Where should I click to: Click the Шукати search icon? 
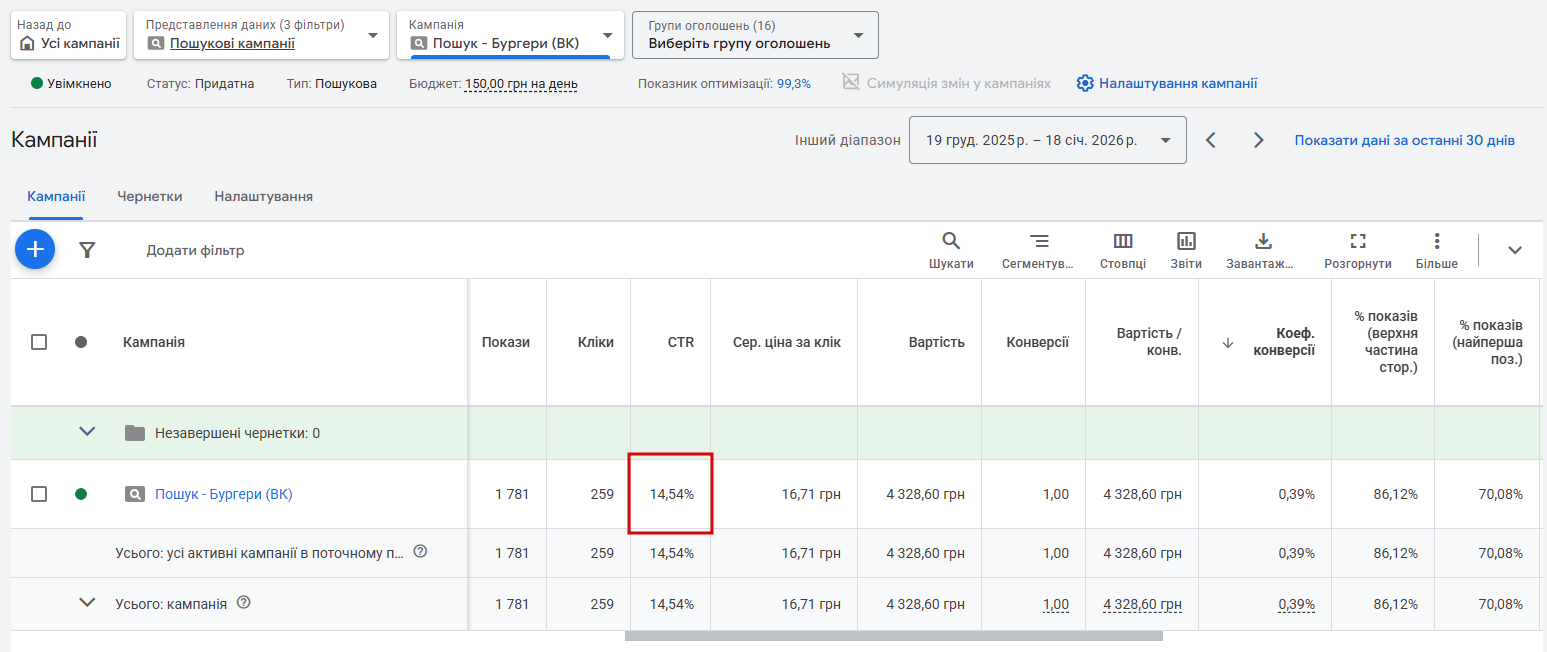point(950,249)
